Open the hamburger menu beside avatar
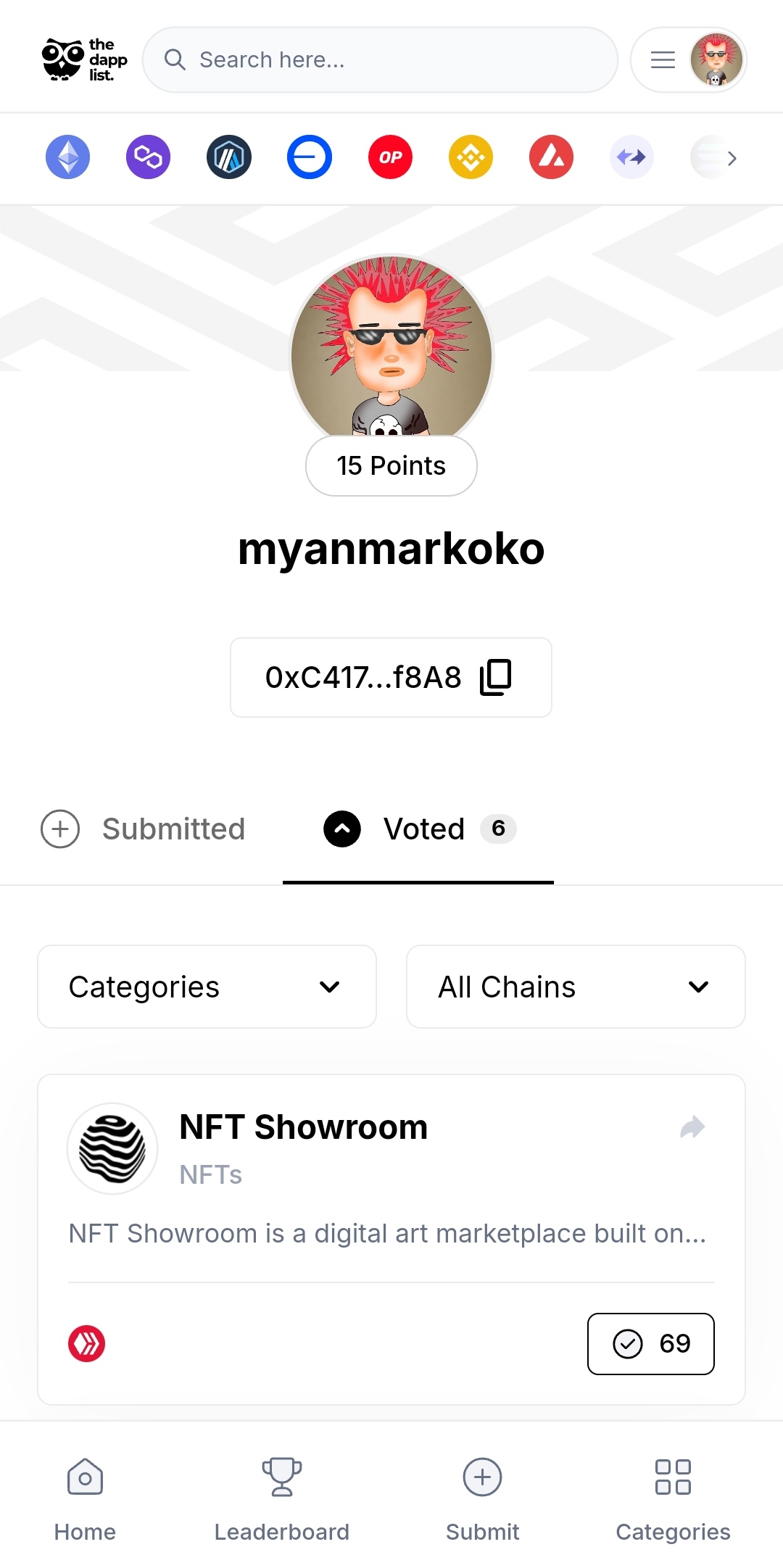783x1568 pixels. point(663,59)
